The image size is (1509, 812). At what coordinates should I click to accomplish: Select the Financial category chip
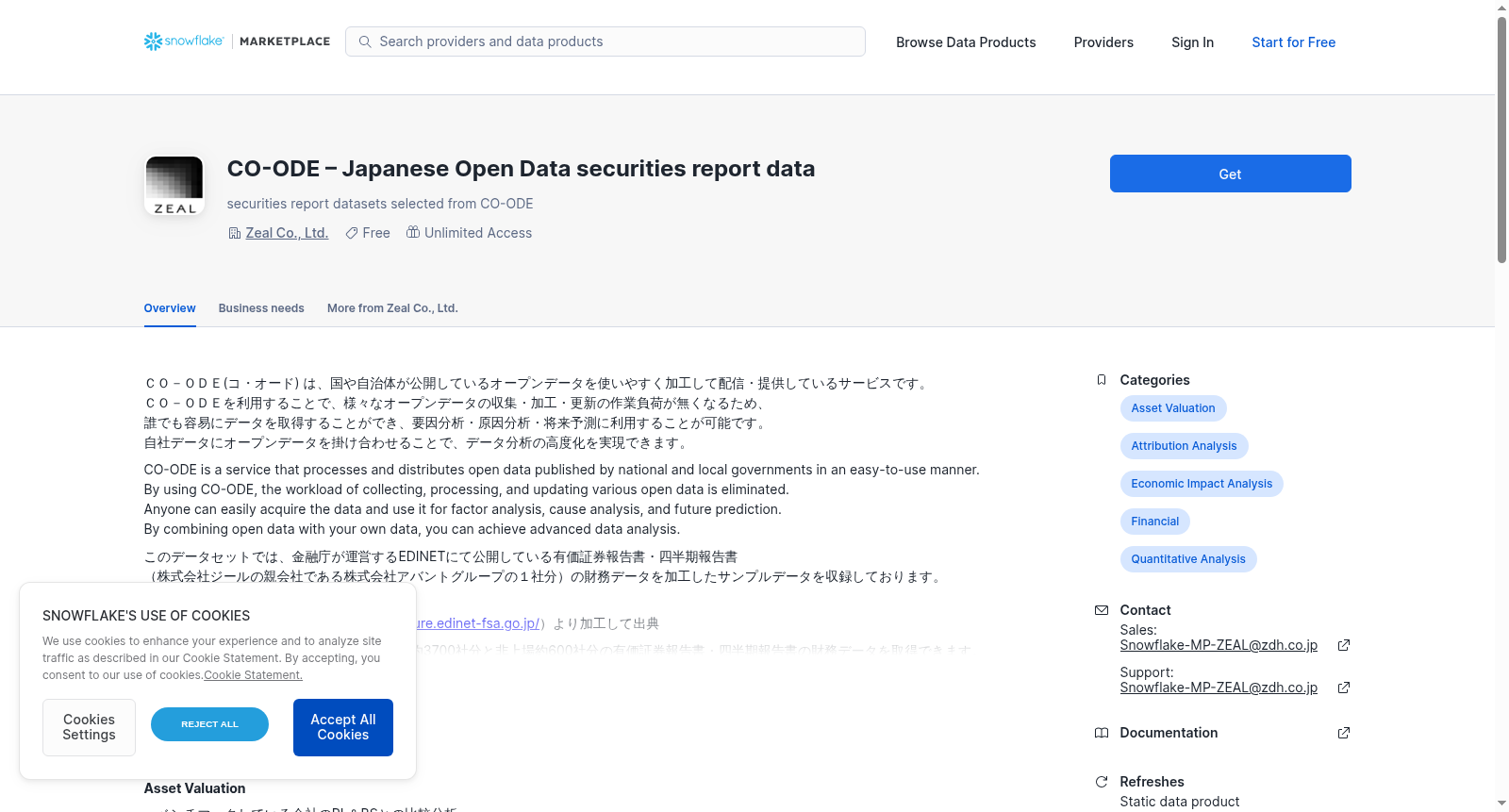(1155, 522)
